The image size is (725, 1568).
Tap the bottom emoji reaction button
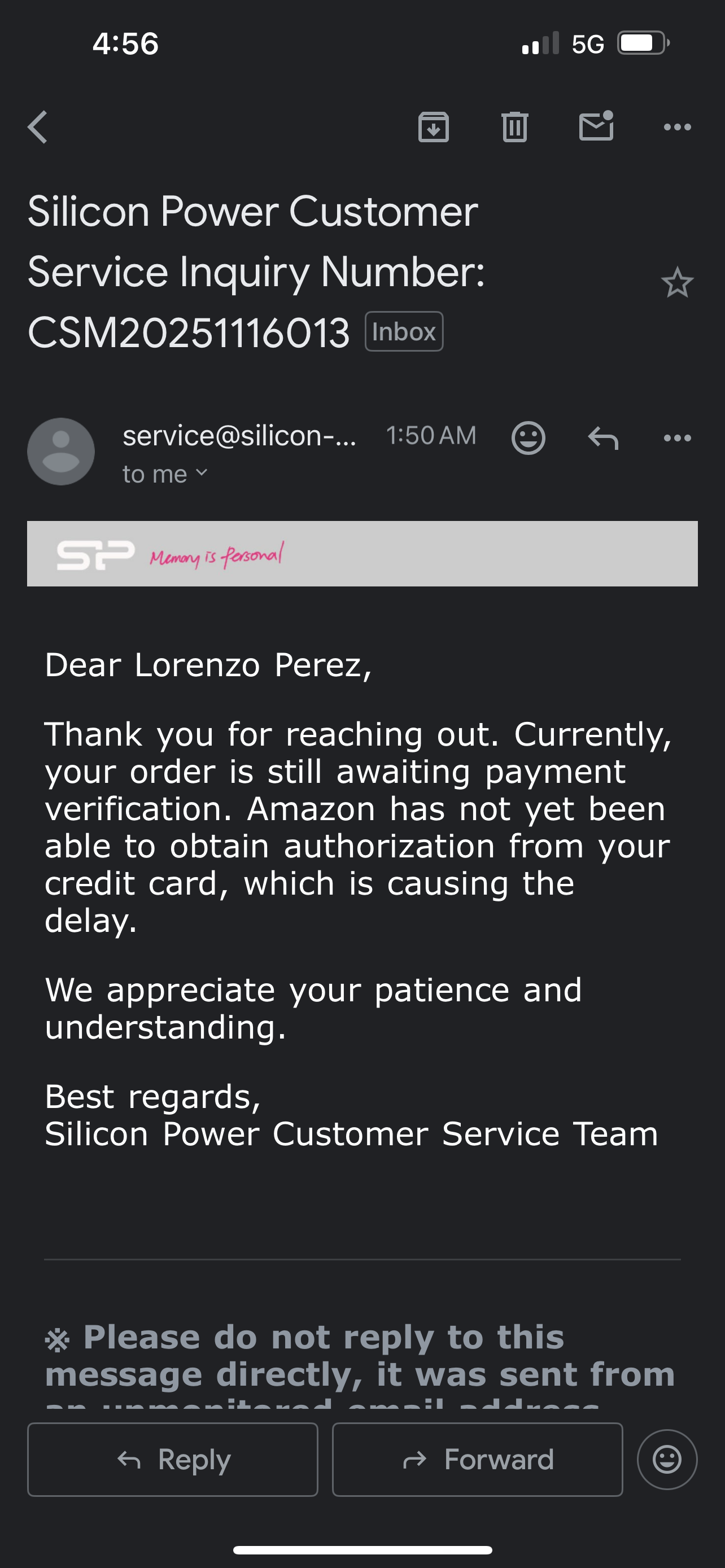tap(667, 1459)
